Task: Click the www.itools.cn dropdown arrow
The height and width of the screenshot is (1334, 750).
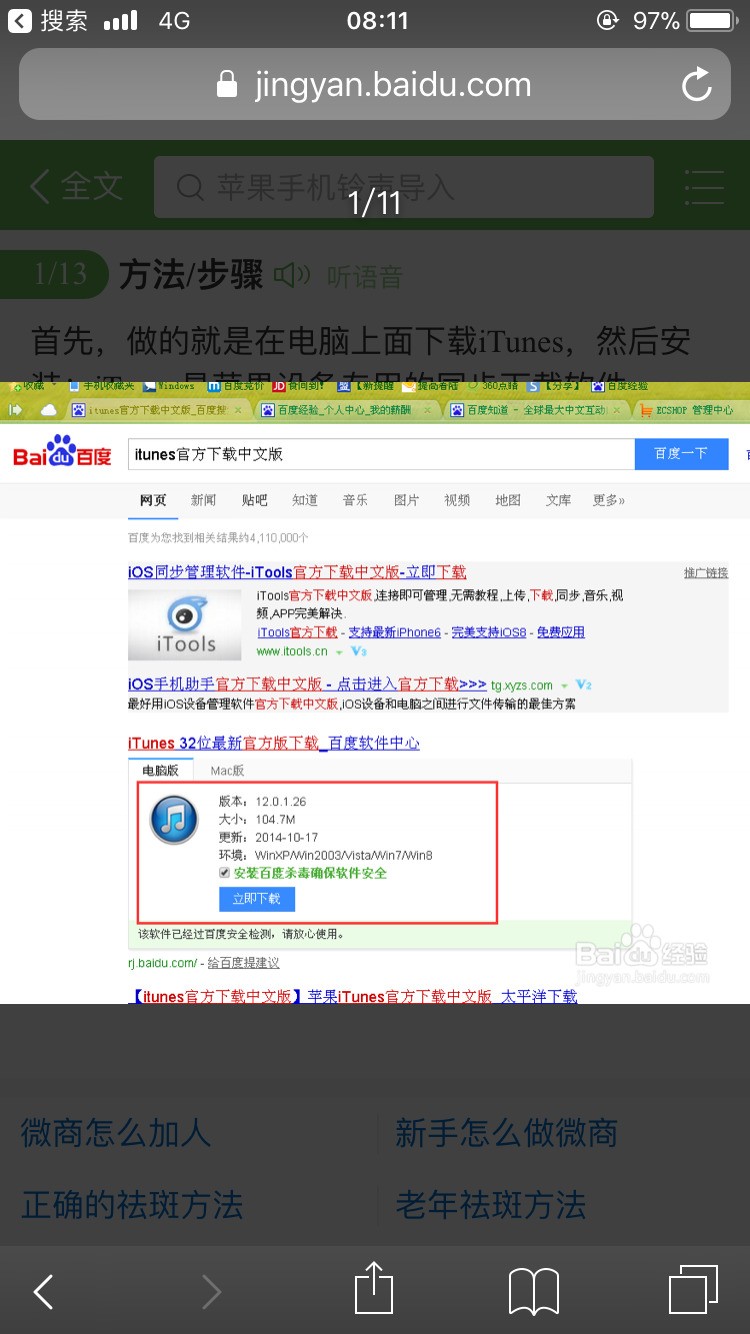Action: 339,652
